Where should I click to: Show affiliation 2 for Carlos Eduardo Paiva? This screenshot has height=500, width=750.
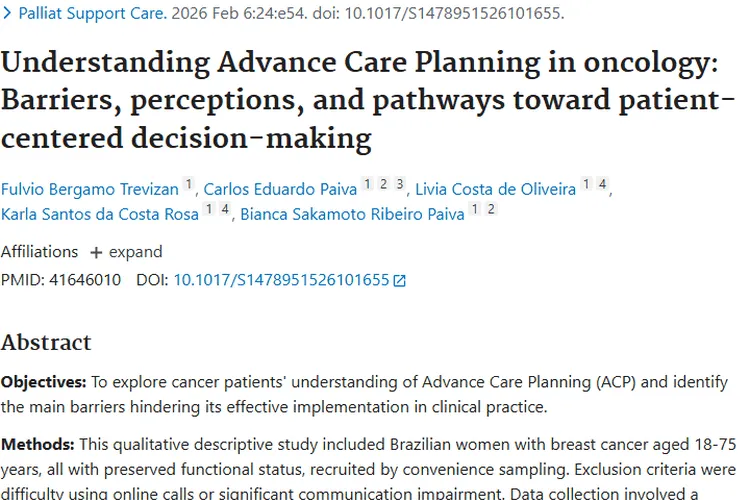(383, 185)
